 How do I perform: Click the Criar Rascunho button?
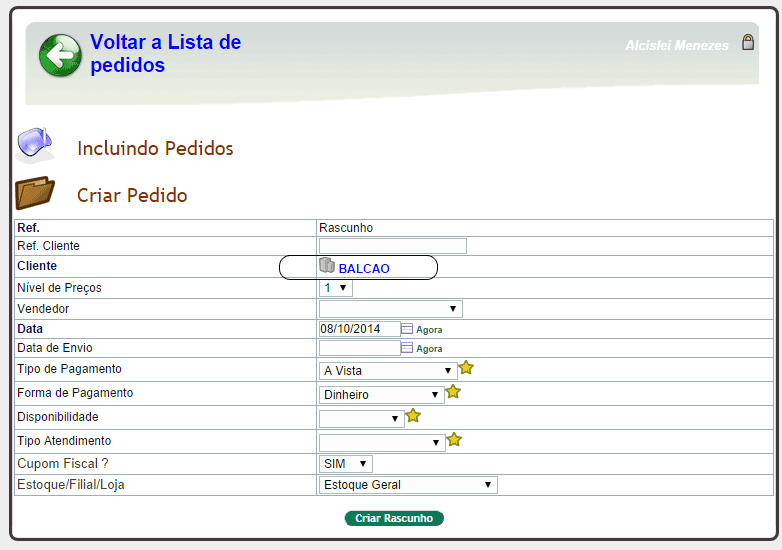394,519
